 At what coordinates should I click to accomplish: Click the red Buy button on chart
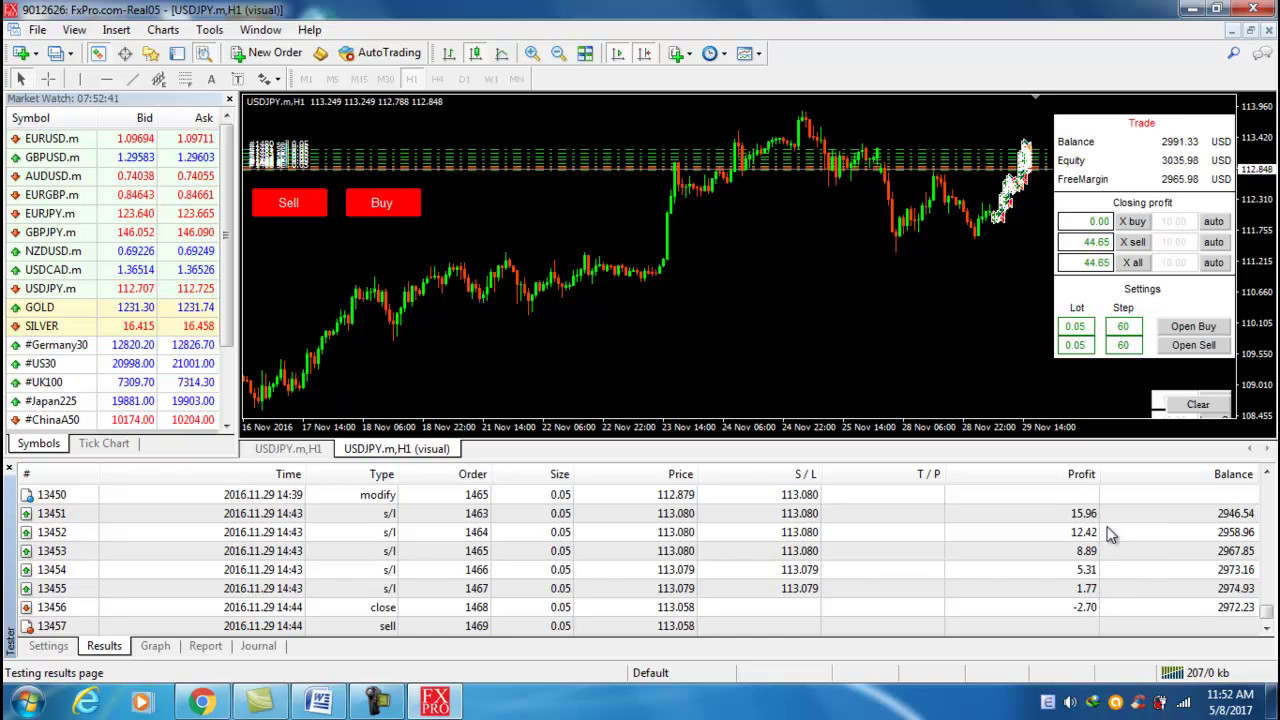click(x=382, y=203)
